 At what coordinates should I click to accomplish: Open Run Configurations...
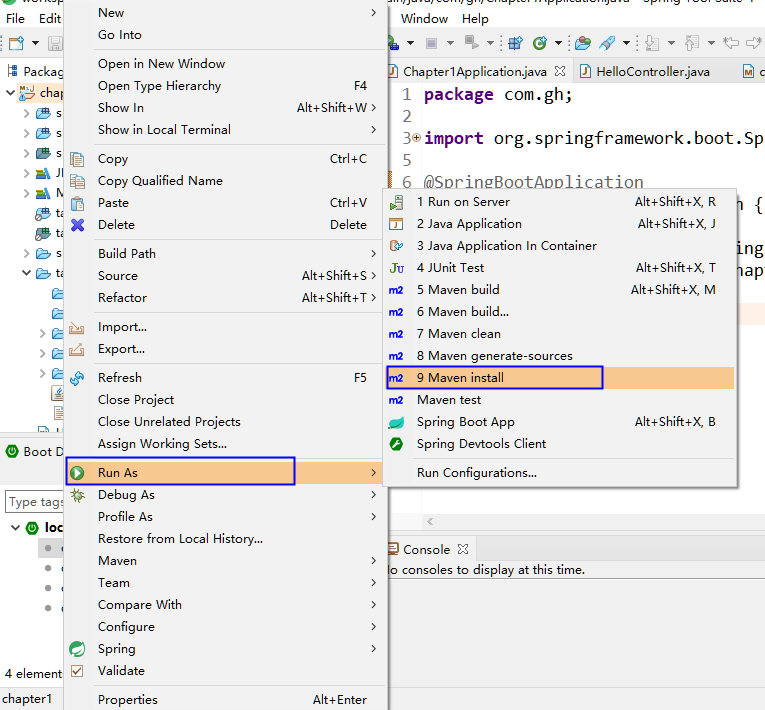477,473
